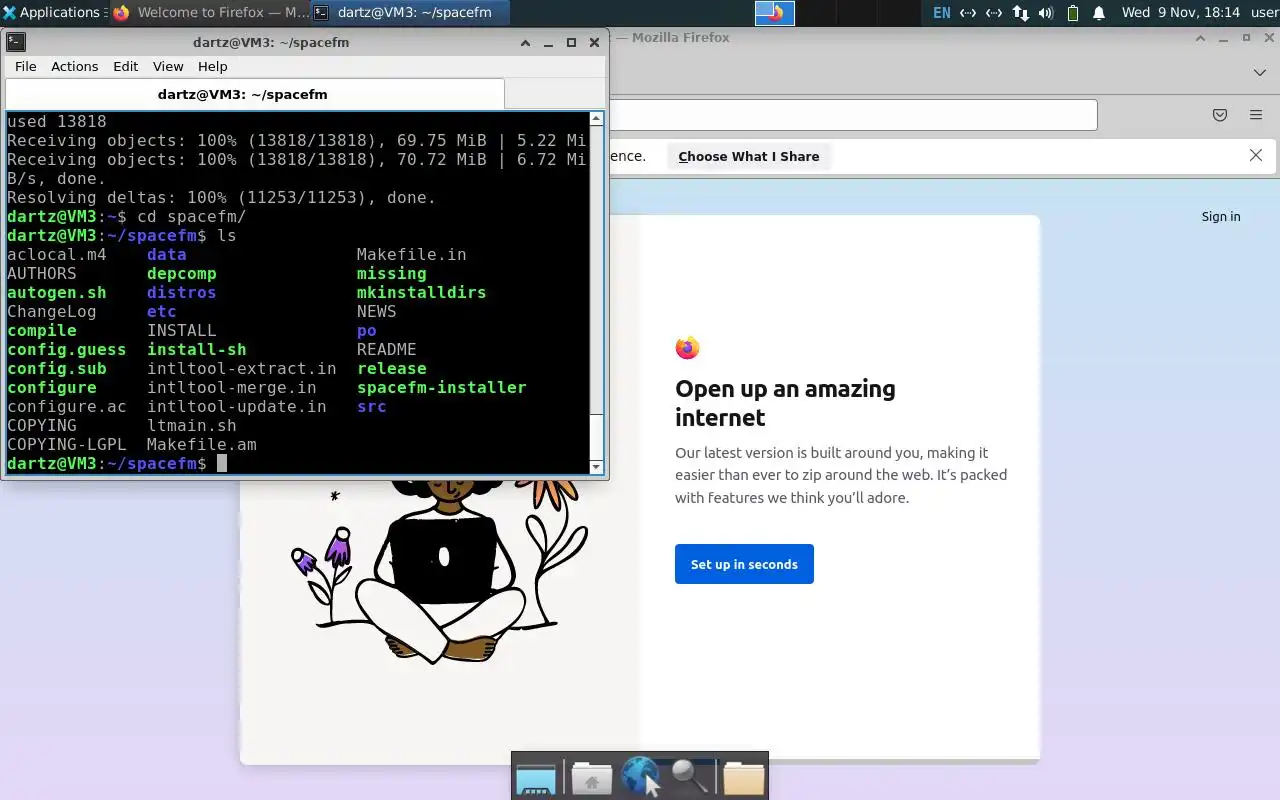Click the Firefox address bar
Image resolution: width=1280 pixels, height=800 pixels.
(x=852, y=114)
